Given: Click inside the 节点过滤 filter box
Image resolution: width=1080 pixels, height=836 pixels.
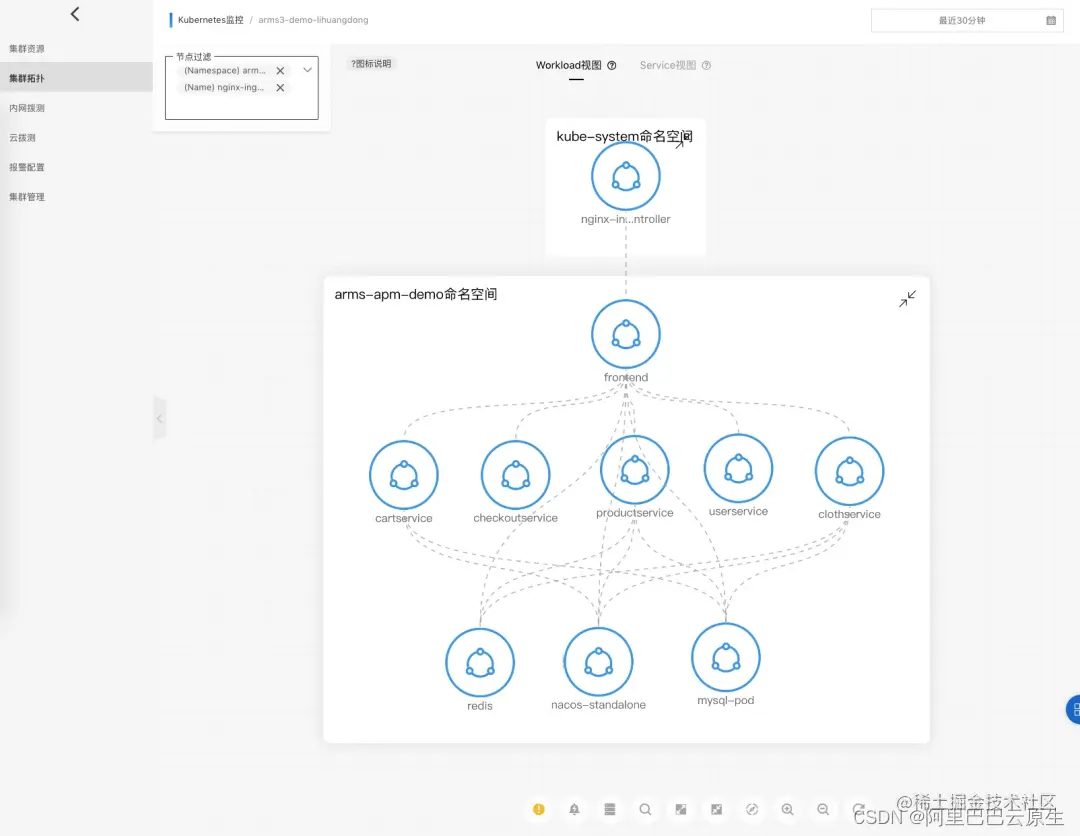Looking at the screenshot, I should 242,88.
